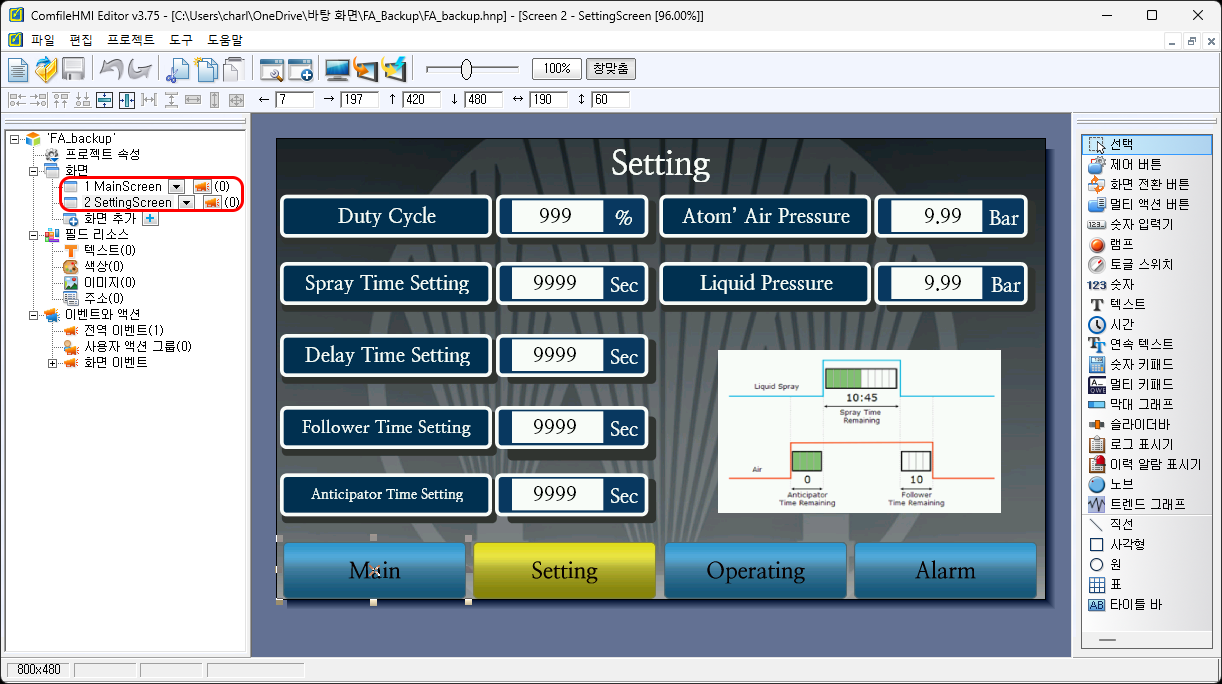1222x684 pixels.
Task: Align objects to bottom edge
Action: tap(83, 100)
